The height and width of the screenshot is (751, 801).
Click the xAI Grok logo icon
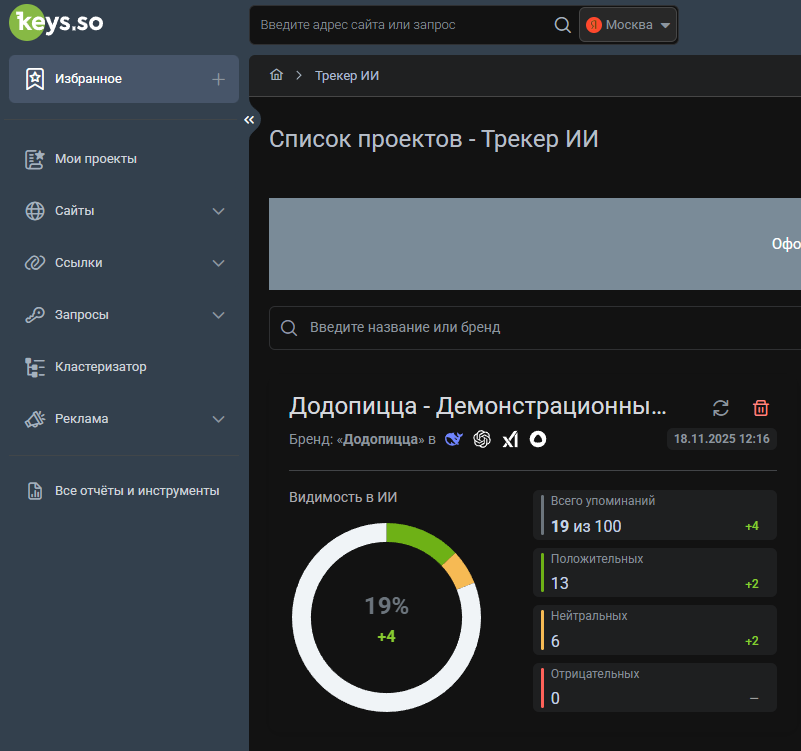(x=510, y=439)
